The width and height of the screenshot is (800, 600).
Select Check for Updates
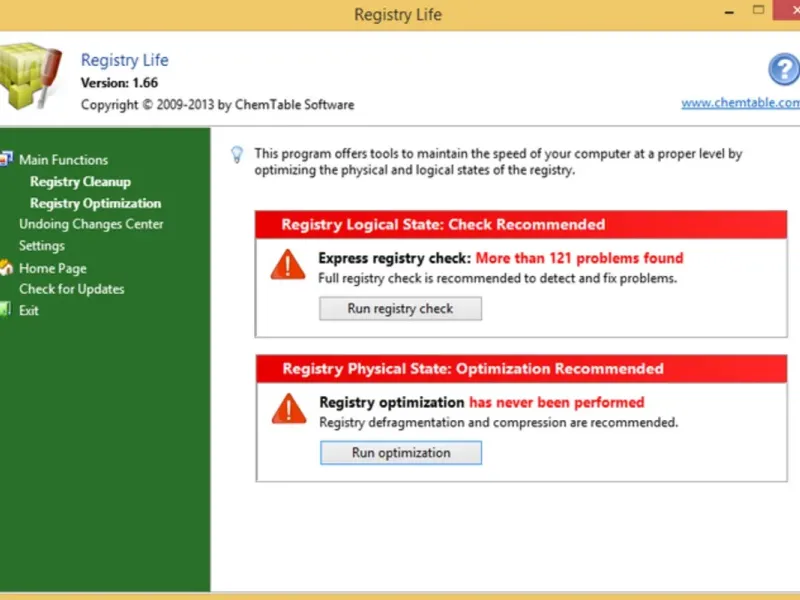(x=71, y=289)
